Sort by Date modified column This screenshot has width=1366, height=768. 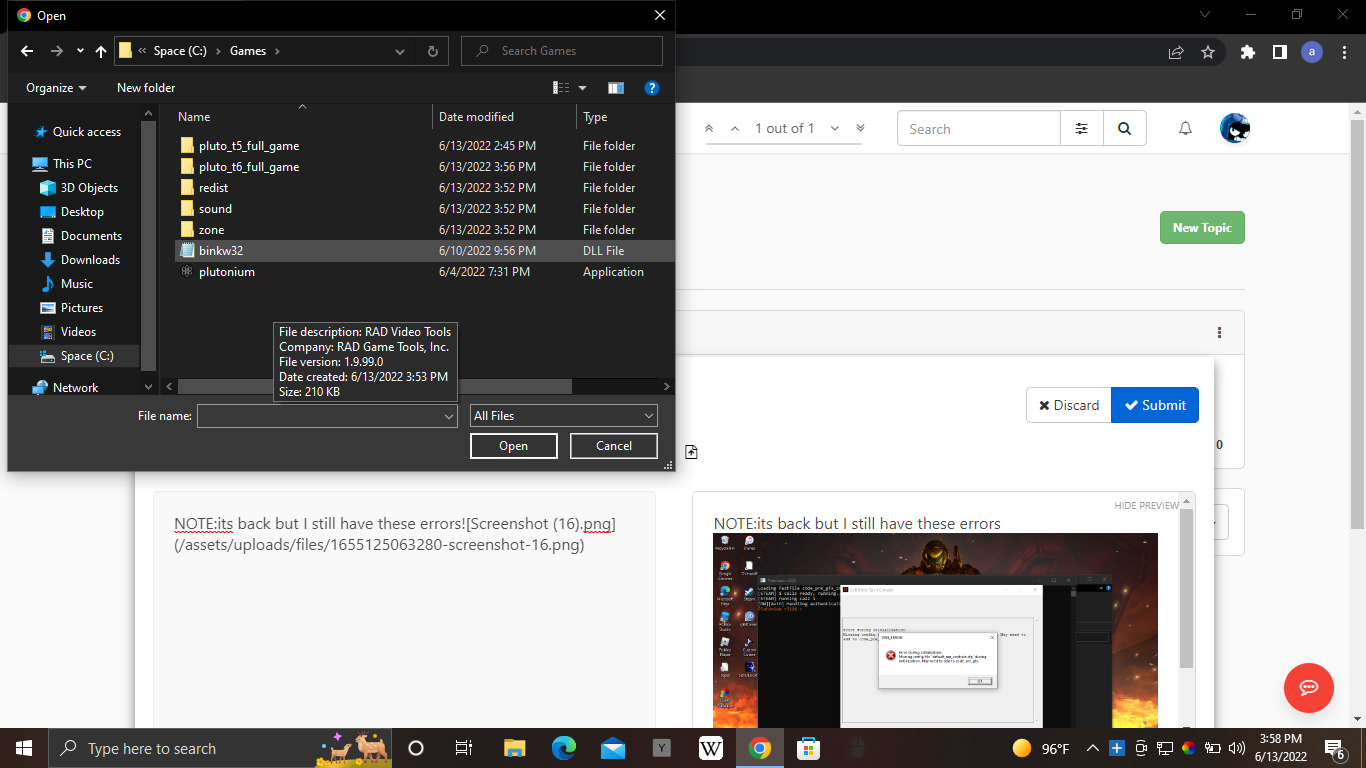(x=476, y=117)
